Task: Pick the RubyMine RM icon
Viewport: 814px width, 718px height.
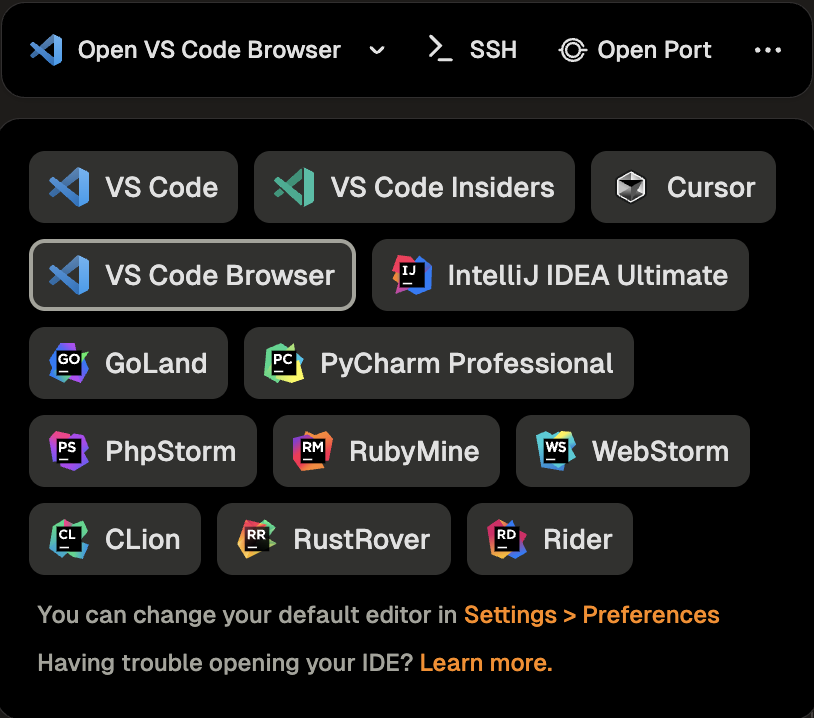Action: click(x=313, y=451)
